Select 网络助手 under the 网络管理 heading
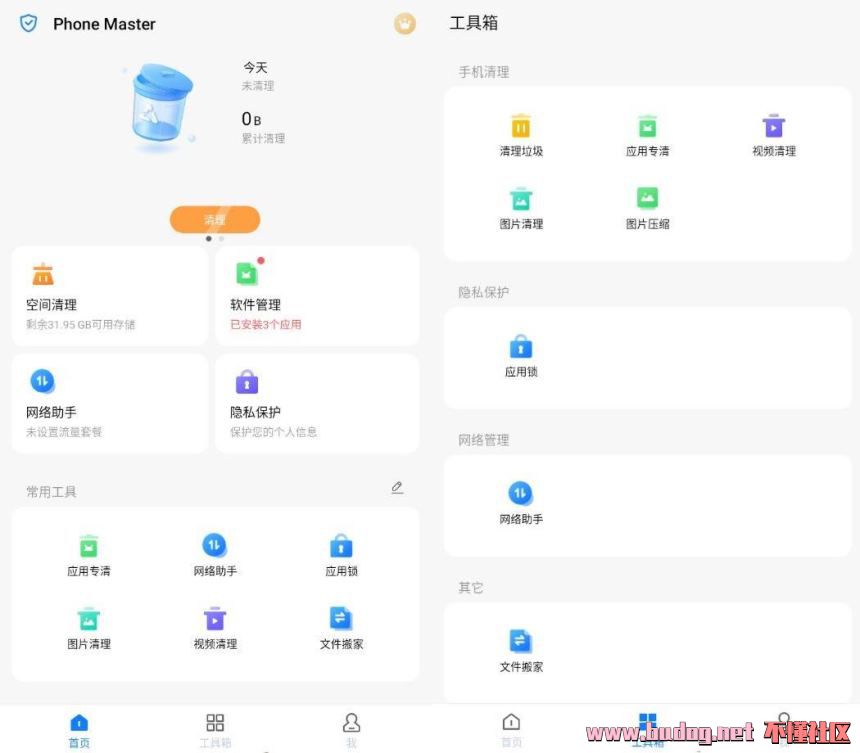 coord(521,502)
